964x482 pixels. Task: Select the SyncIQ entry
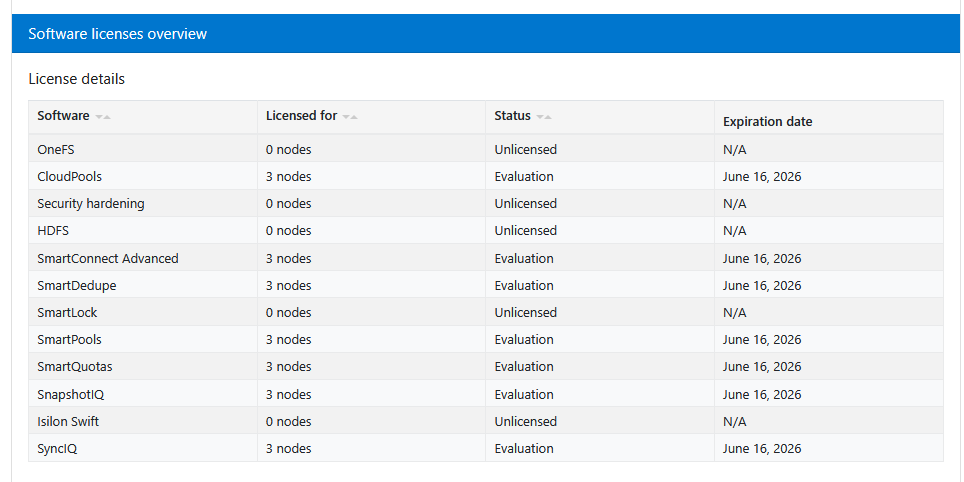click(x=57, y=448)
